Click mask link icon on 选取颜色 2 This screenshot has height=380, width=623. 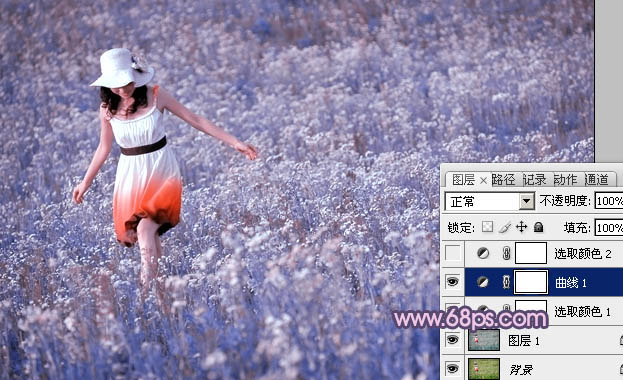pyautogui.click(x=506, y=253)
